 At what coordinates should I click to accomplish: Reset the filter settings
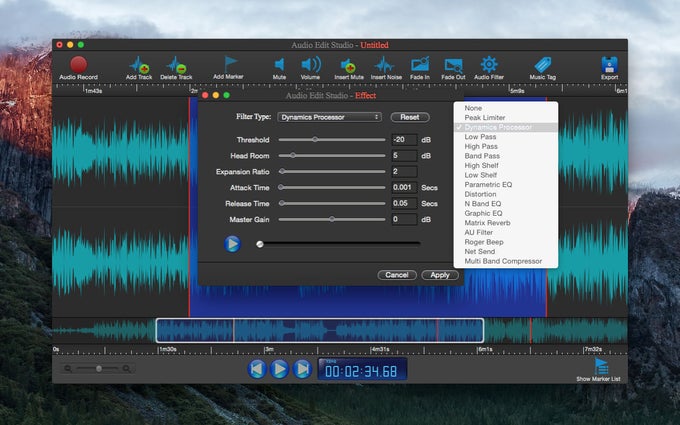click(410, 117)
